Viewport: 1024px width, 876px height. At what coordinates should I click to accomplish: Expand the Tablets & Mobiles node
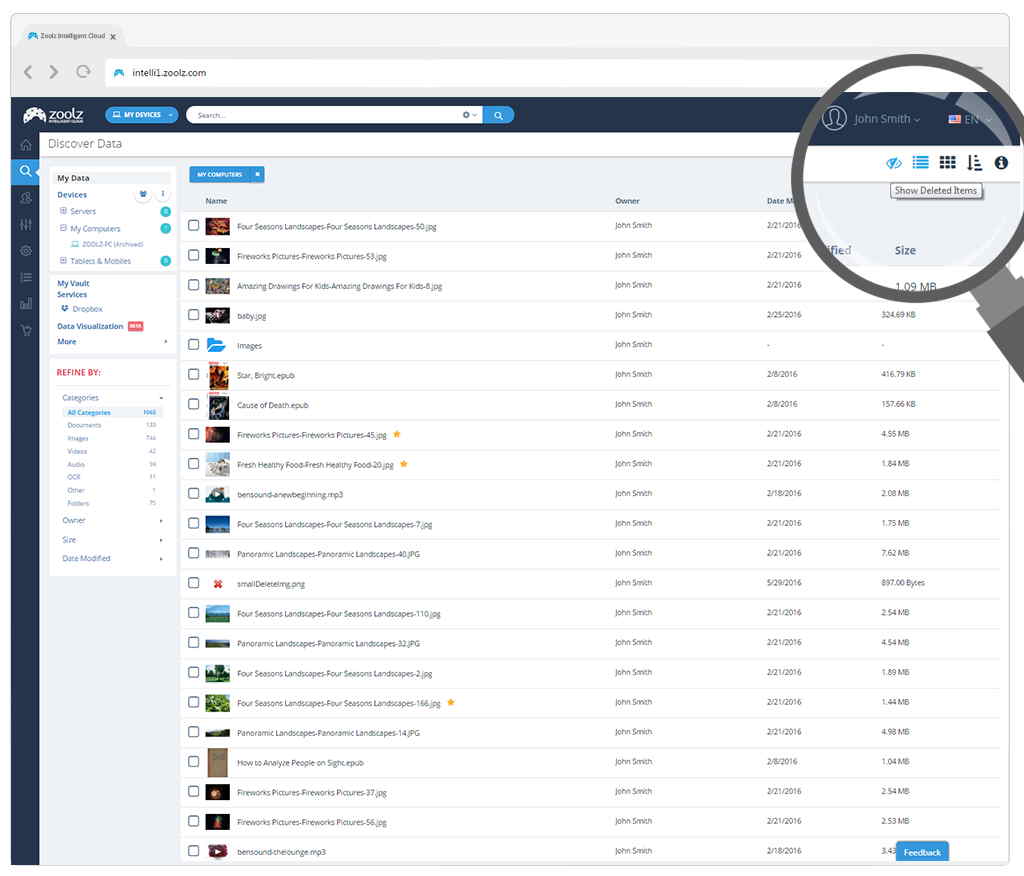pyautogui.click(x=63, y=260)
